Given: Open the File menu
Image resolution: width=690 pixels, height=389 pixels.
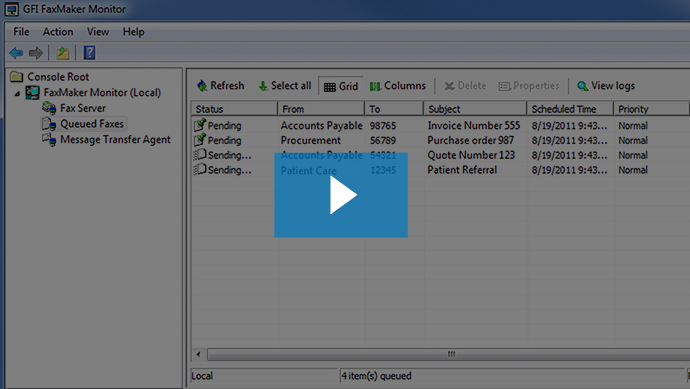Looking at the screenshot, I should [x=21, y=32].
